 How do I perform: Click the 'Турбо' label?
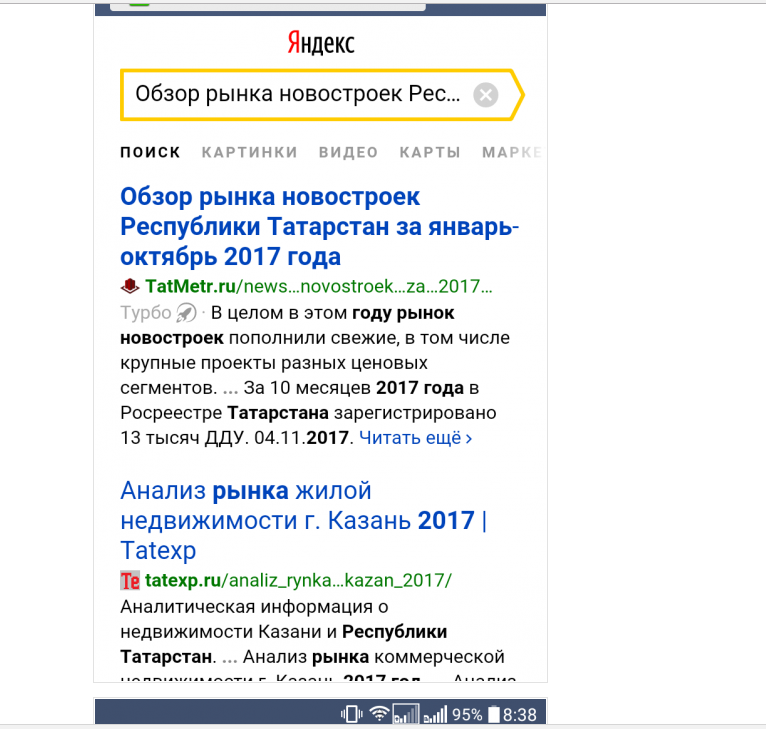tap(146, 313)
